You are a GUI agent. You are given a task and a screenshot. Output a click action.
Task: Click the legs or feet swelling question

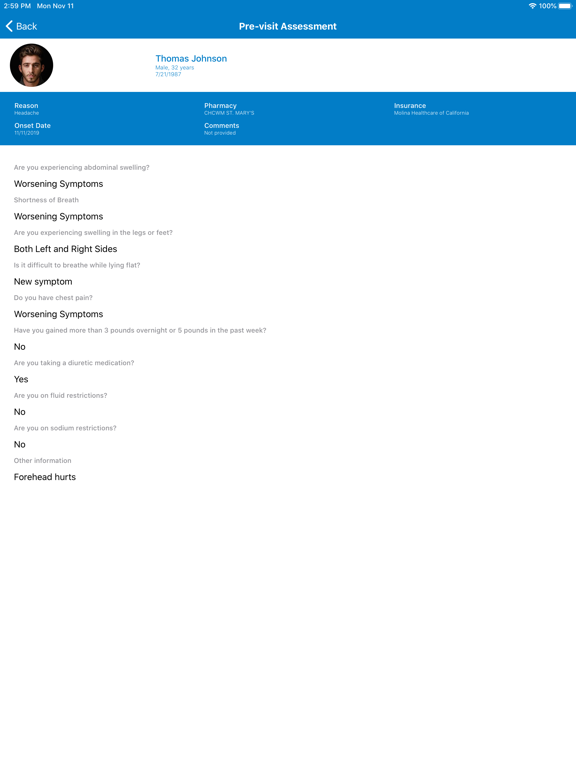coord(93,233)
